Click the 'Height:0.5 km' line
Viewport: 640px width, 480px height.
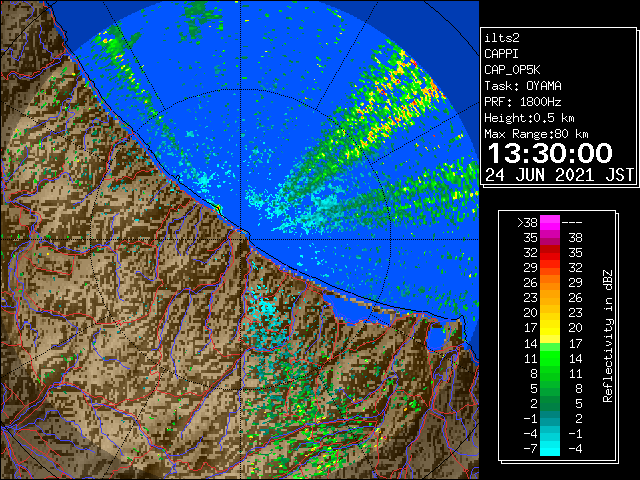(x=529, y=118)
